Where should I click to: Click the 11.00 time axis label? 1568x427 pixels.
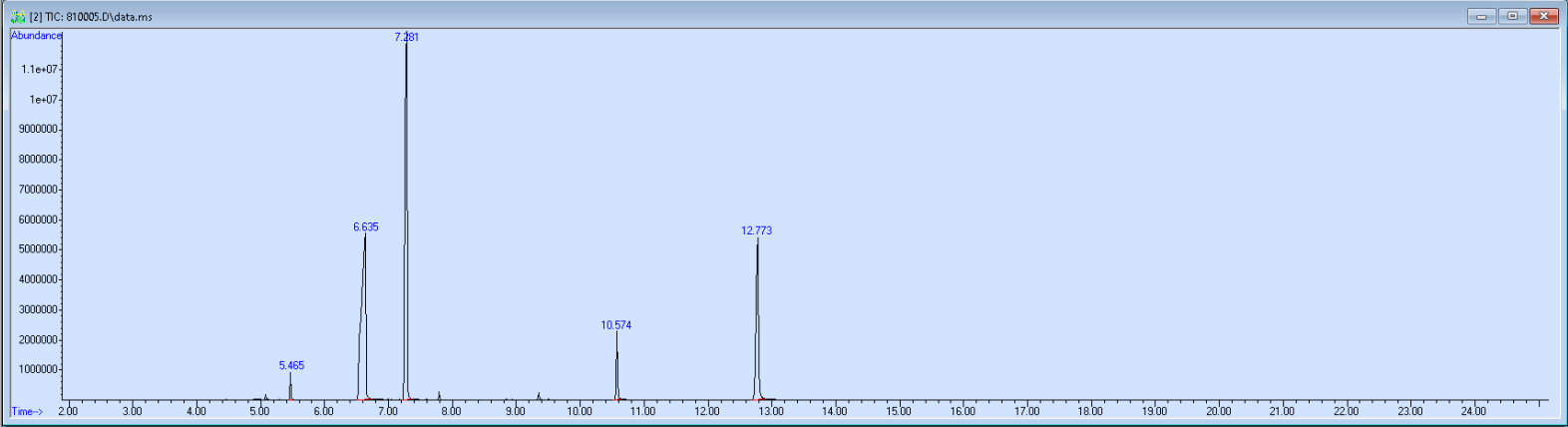coord(642,411)
